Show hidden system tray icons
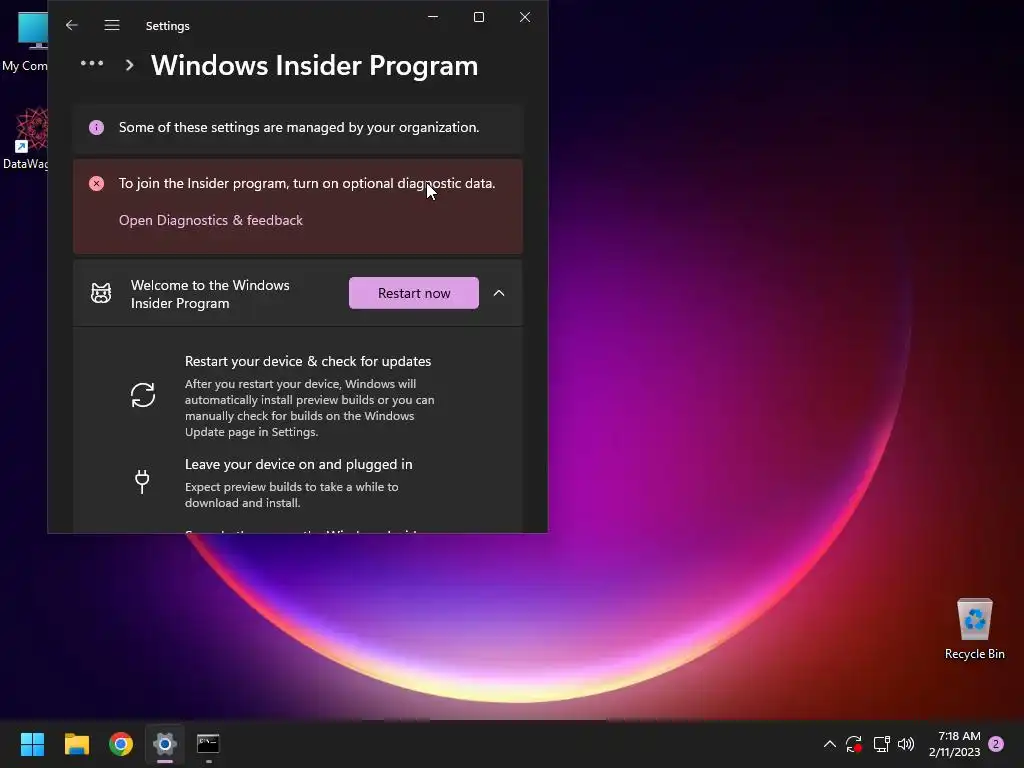Screen dimensions: 1024x768 829,744
